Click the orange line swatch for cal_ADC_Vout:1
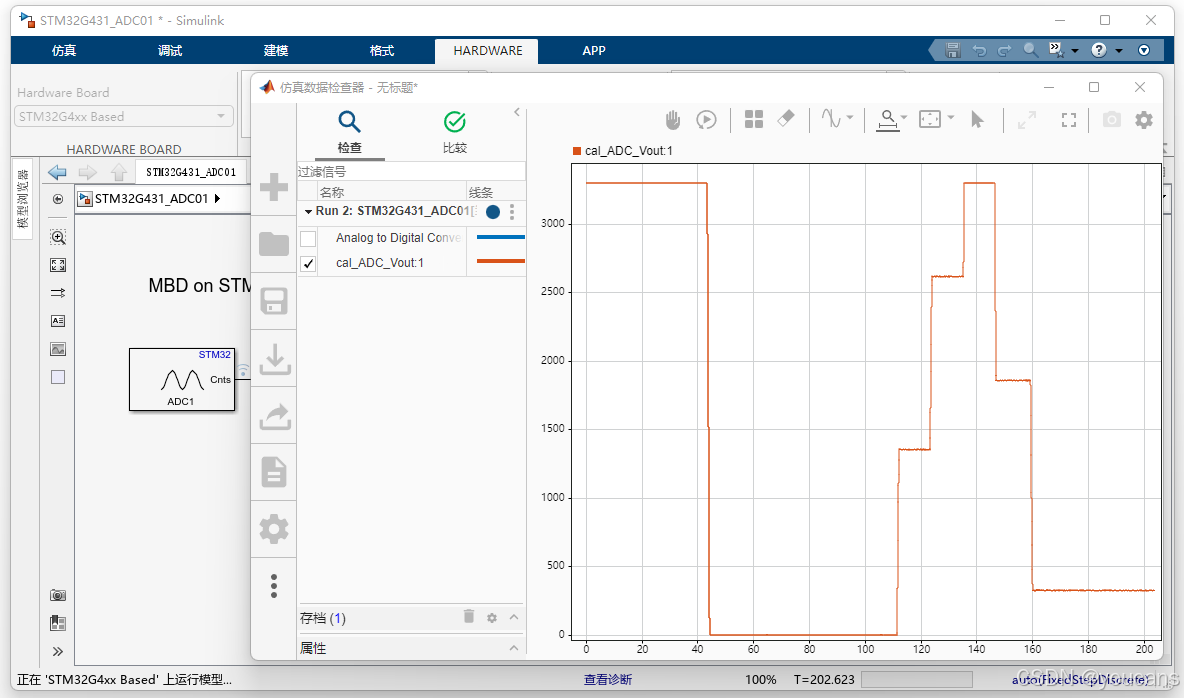 click(501, 261)
